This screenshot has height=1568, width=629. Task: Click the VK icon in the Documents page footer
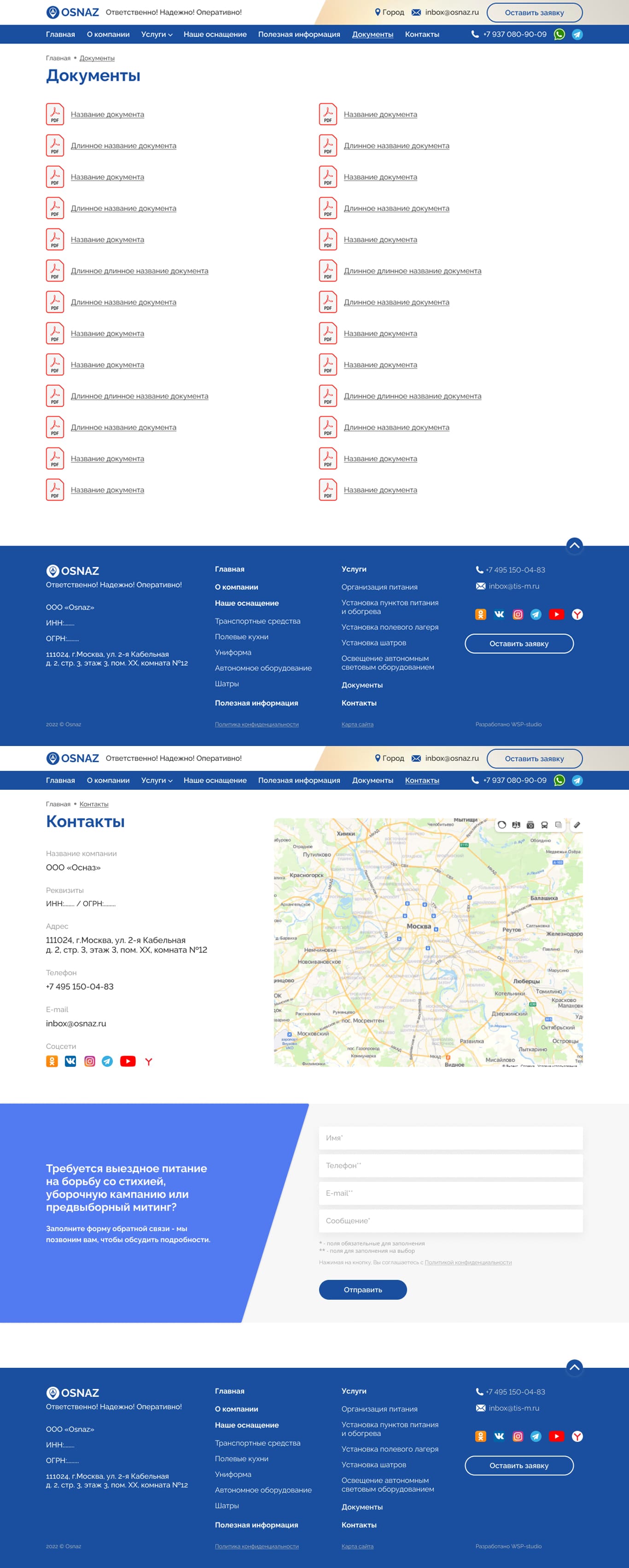499,614
